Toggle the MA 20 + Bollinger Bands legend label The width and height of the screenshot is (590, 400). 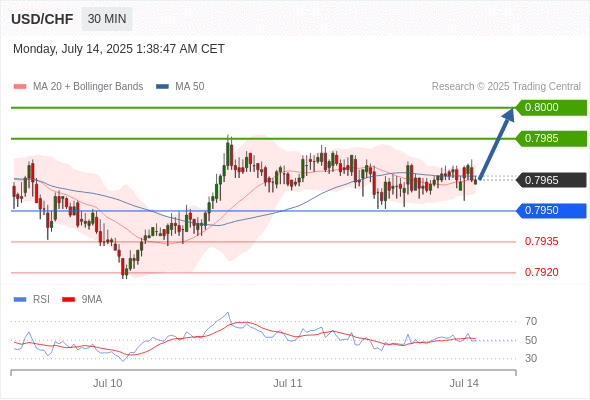[x=88, y=87]
